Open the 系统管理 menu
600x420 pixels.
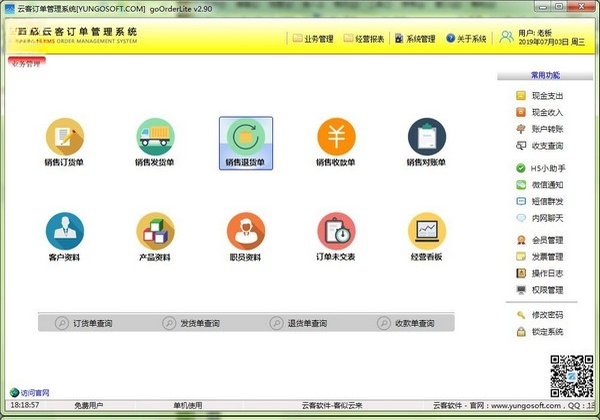(x=415, y=39)
